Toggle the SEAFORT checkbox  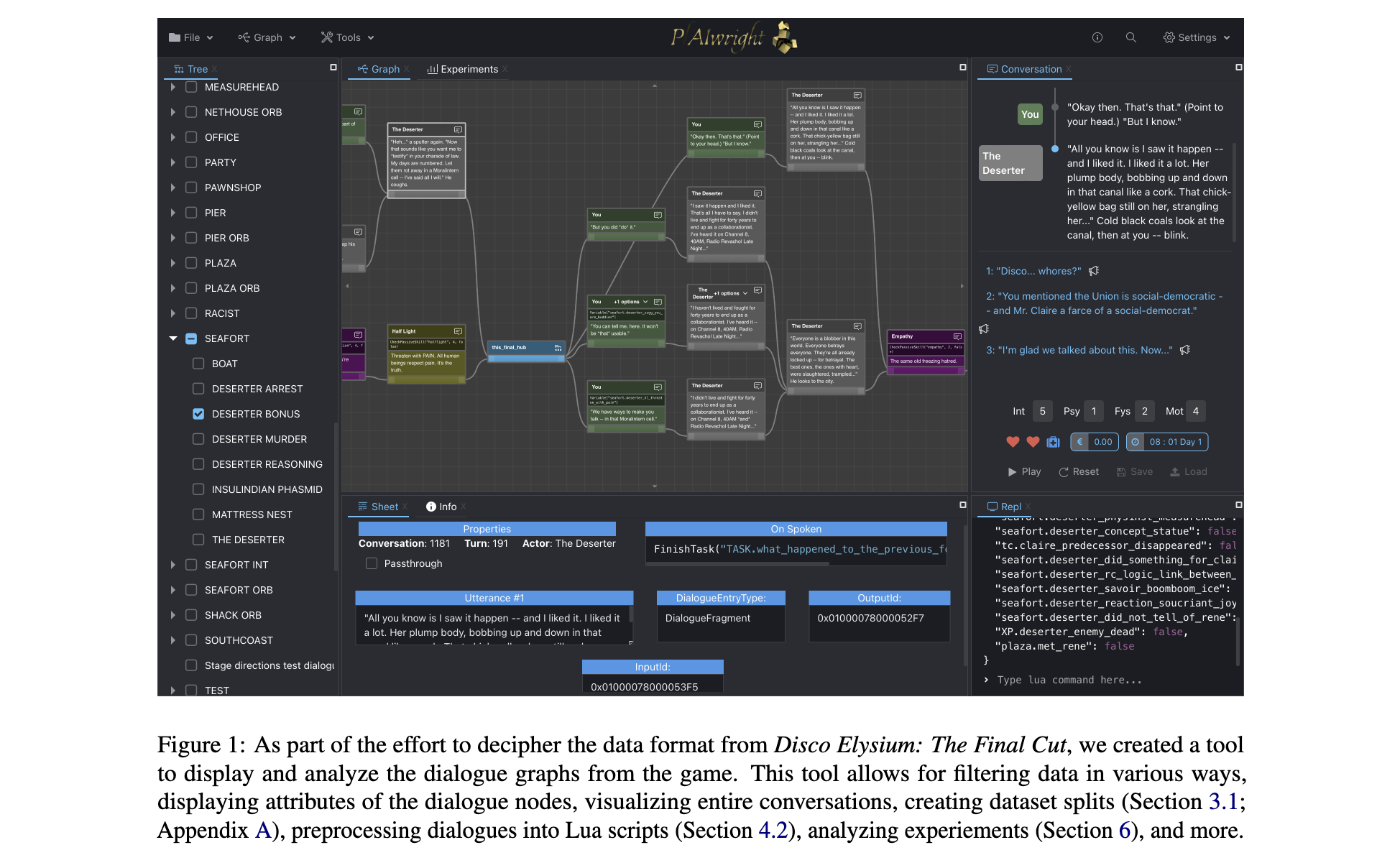point(191,338)
